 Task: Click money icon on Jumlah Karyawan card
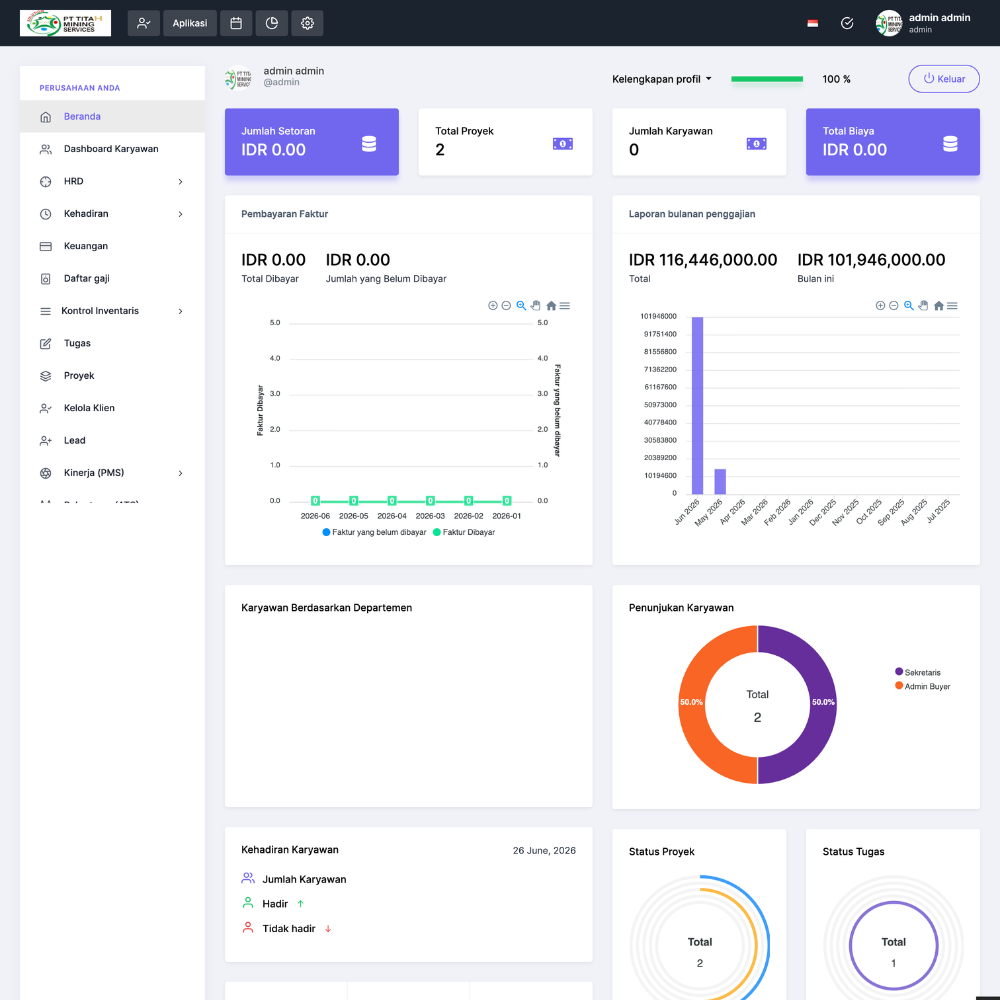pos(756,144)
